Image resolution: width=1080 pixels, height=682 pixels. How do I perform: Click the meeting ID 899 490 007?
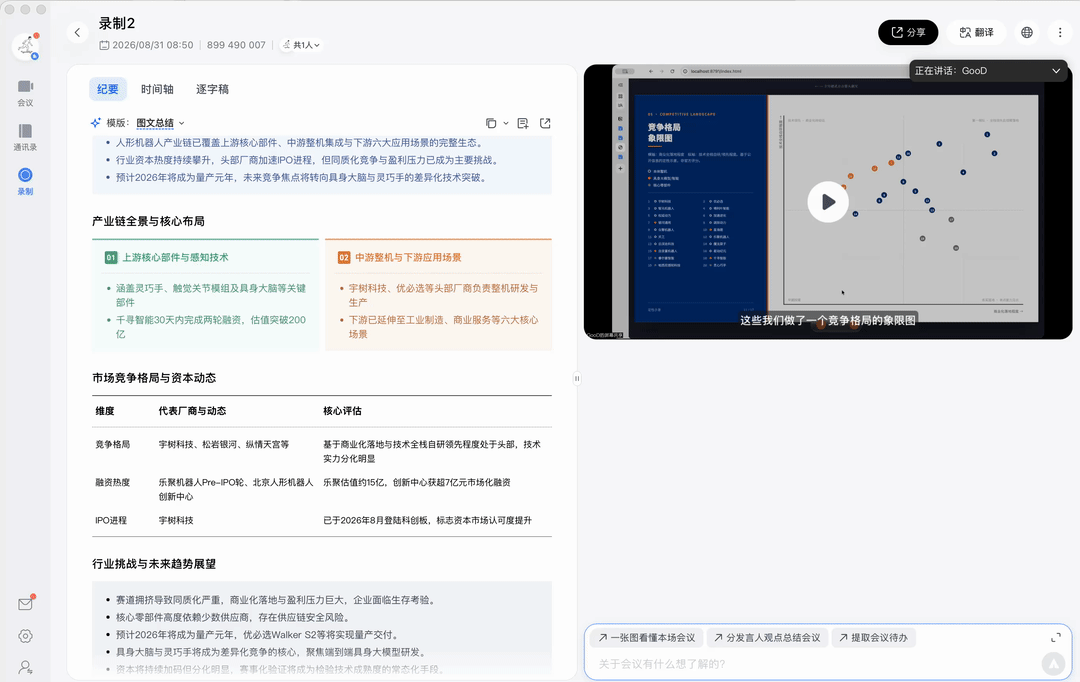click(x=236, y=45)
